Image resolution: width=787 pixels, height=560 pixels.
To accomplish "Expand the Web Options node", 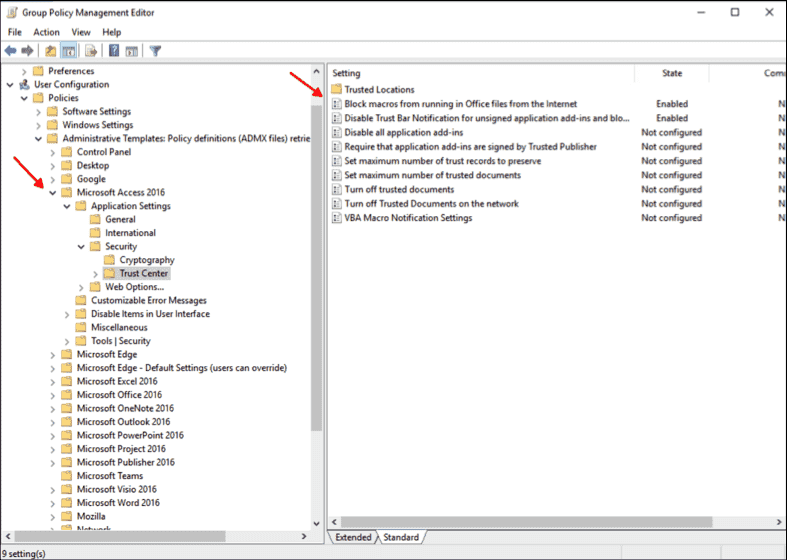I will (x=81, y=288).
